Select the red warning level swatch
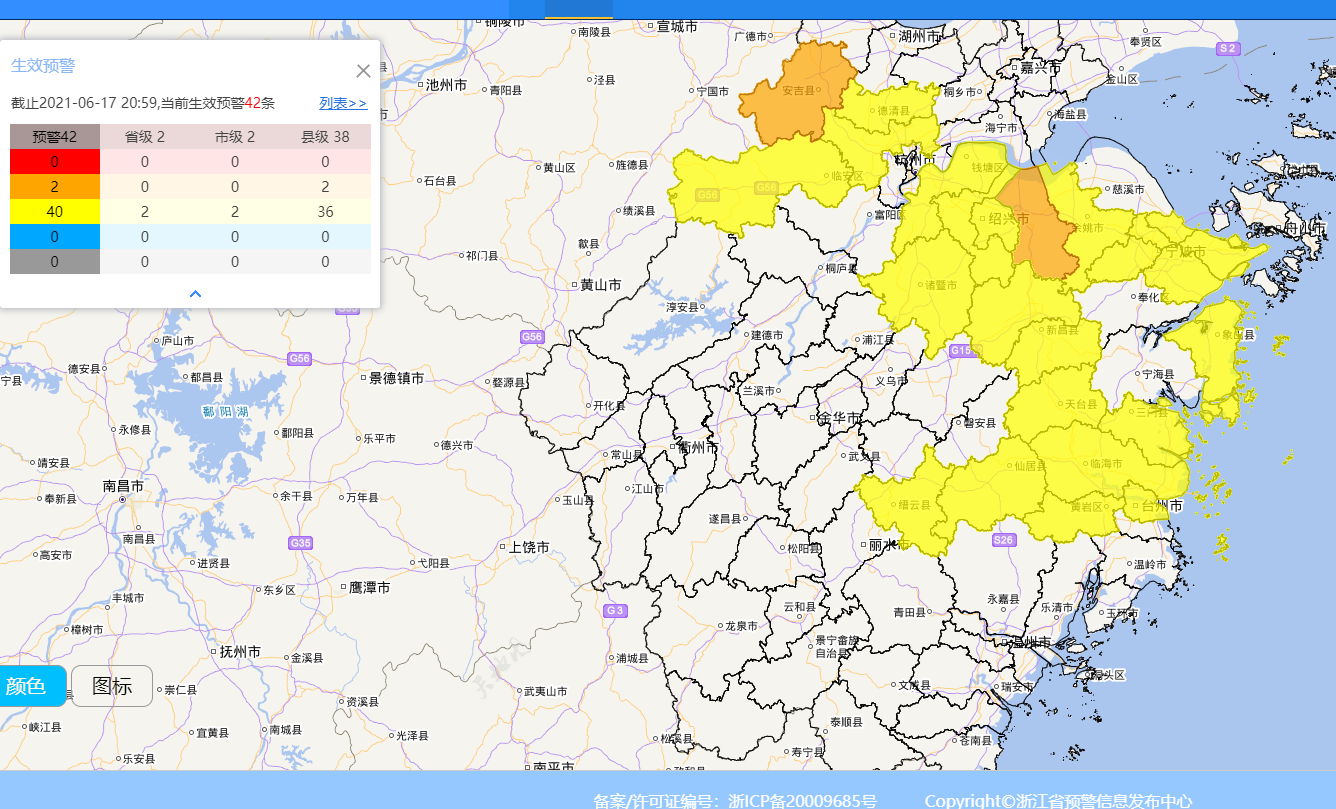The height and width of the screenshot is (809, 1336). [x=55, y=162]
